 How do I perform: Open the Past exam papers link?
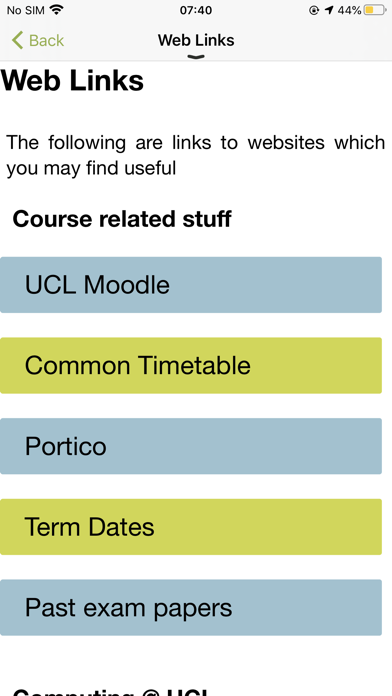(x=191, y=608)
